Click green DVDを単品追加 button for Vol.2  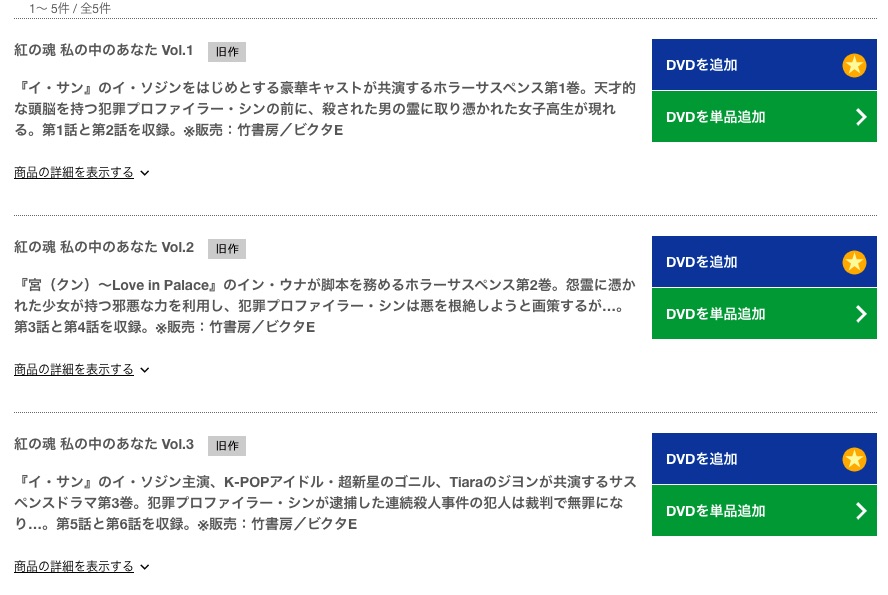764,314
